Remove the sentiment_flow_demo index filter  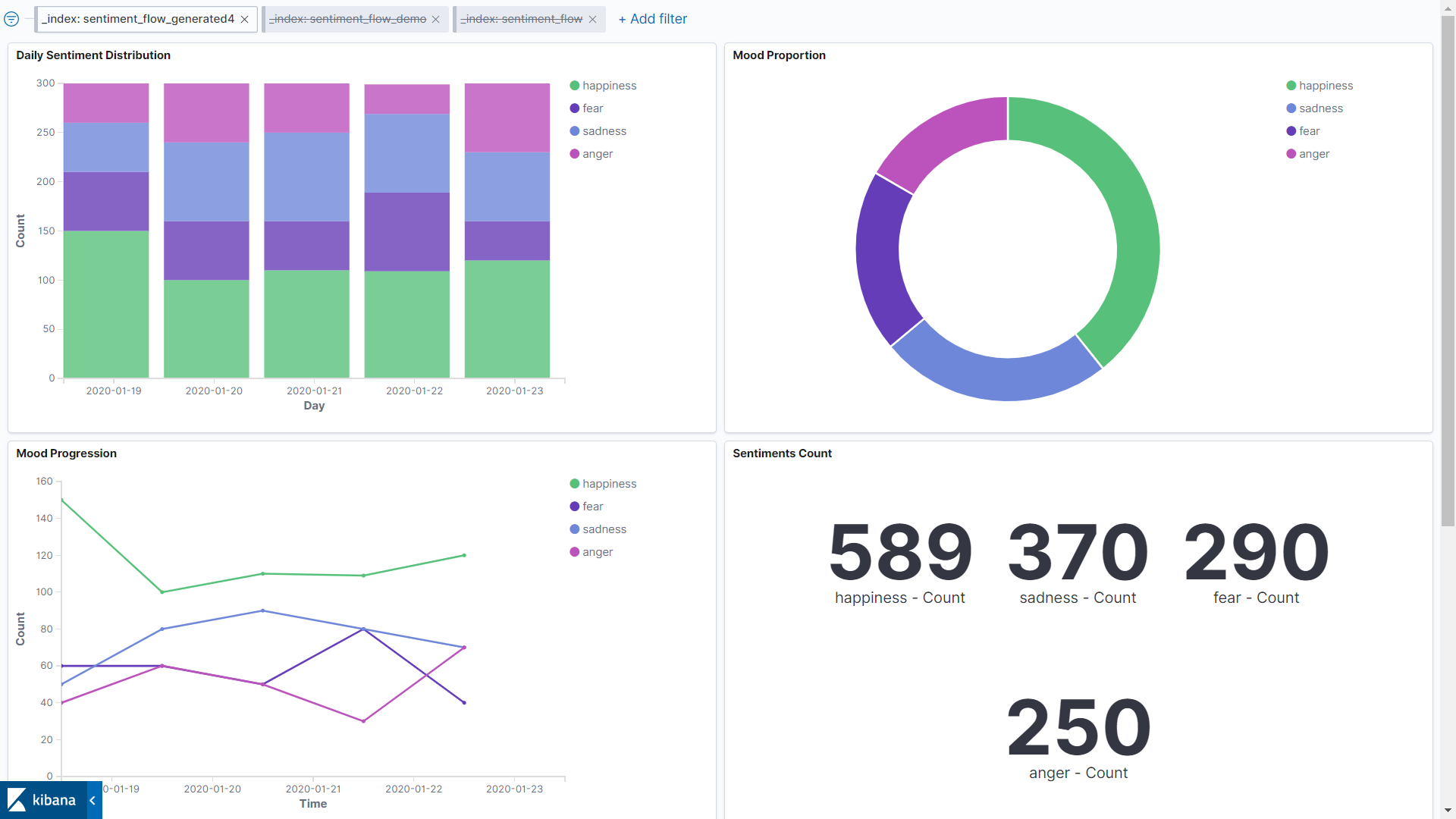tap(435, 20)
